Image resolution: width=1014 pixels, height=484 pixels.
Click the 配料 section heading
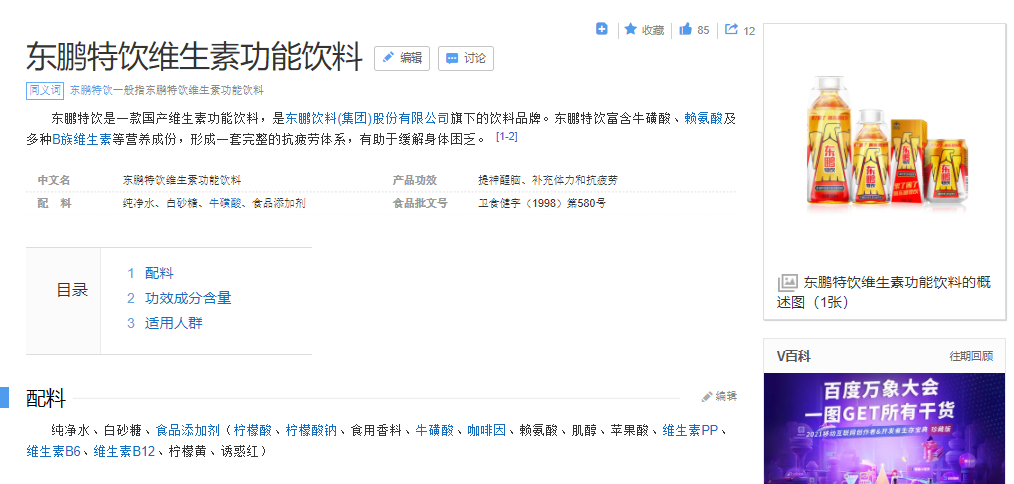point(46,399)
